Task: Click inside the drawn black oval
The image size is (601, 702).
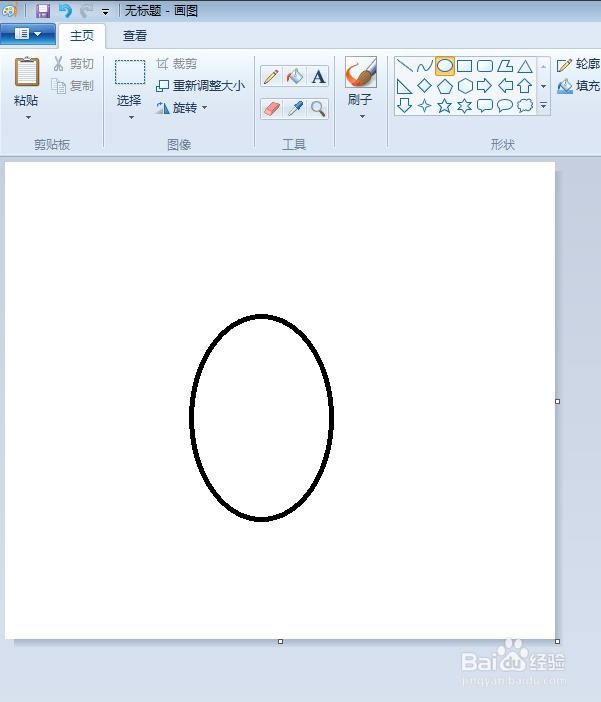Action: (x=262, y=418)
